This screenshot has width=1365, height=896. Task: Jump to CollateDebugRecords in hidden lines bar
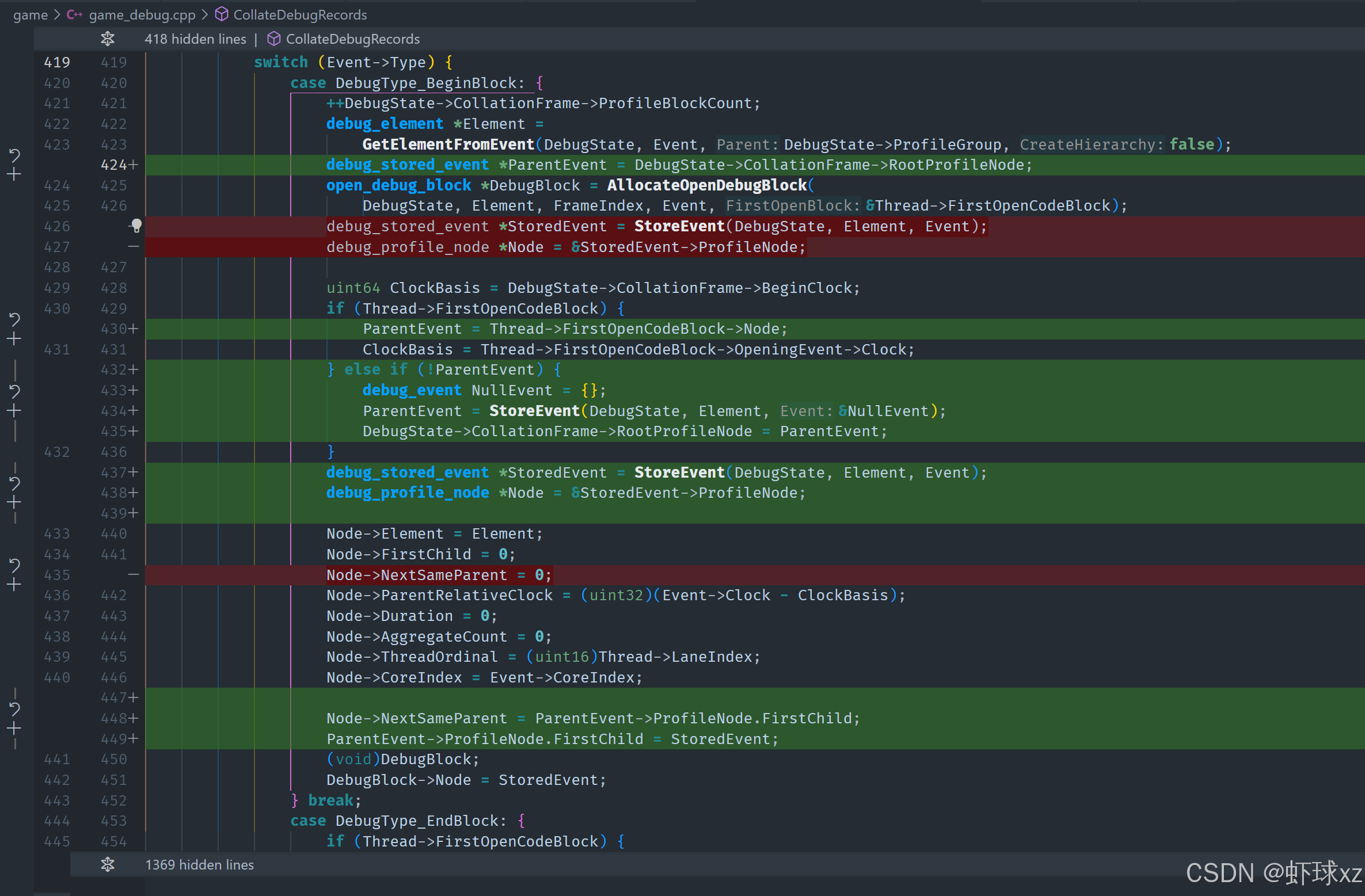click(x=352, y=39)
